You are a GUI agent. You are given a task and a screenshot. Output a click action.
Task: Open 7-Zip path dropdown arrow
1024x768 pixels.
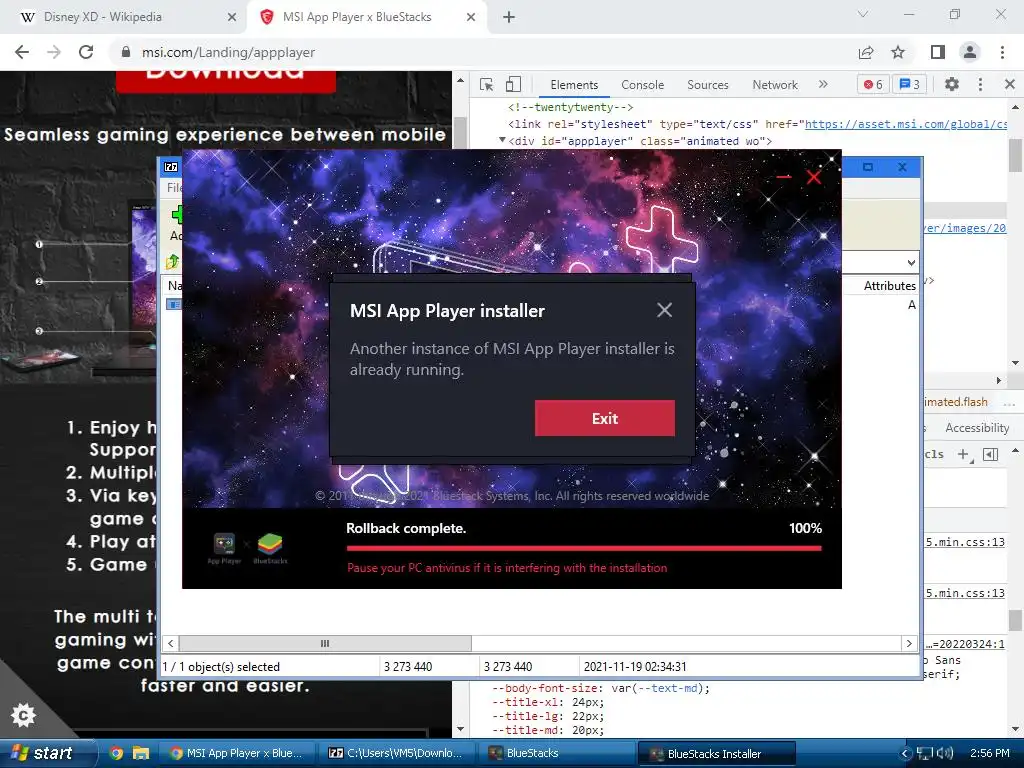pyautogui.click(x=911, y=263)
